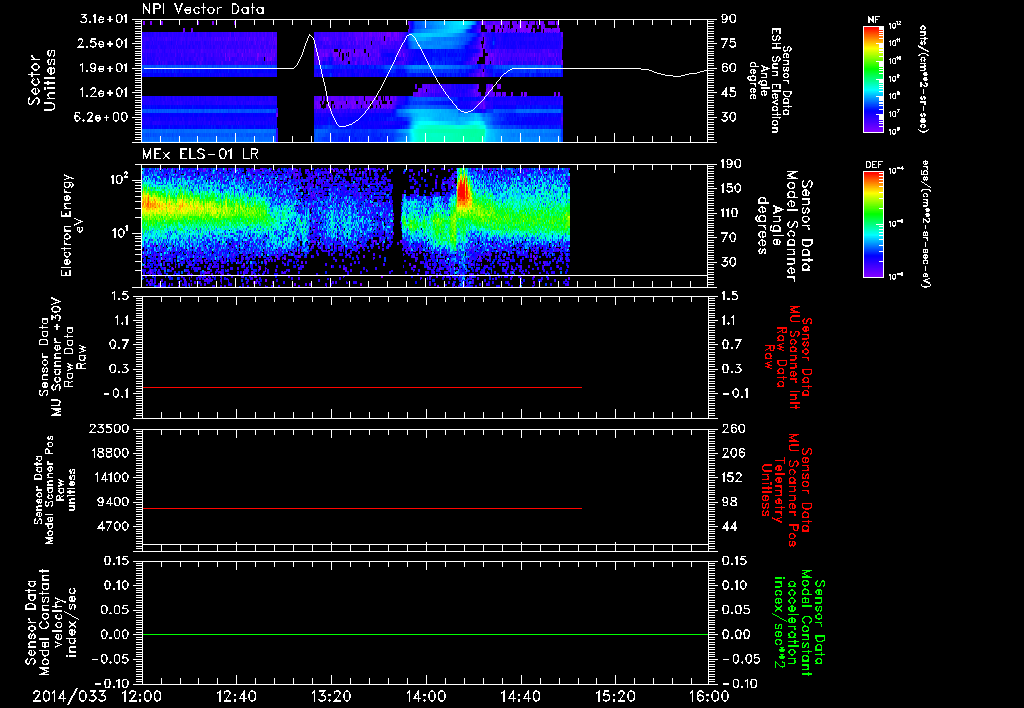Screen dimensions: 1024x708
Task: Click the 12:40 time axis label
Action: (x=236, y=696)
